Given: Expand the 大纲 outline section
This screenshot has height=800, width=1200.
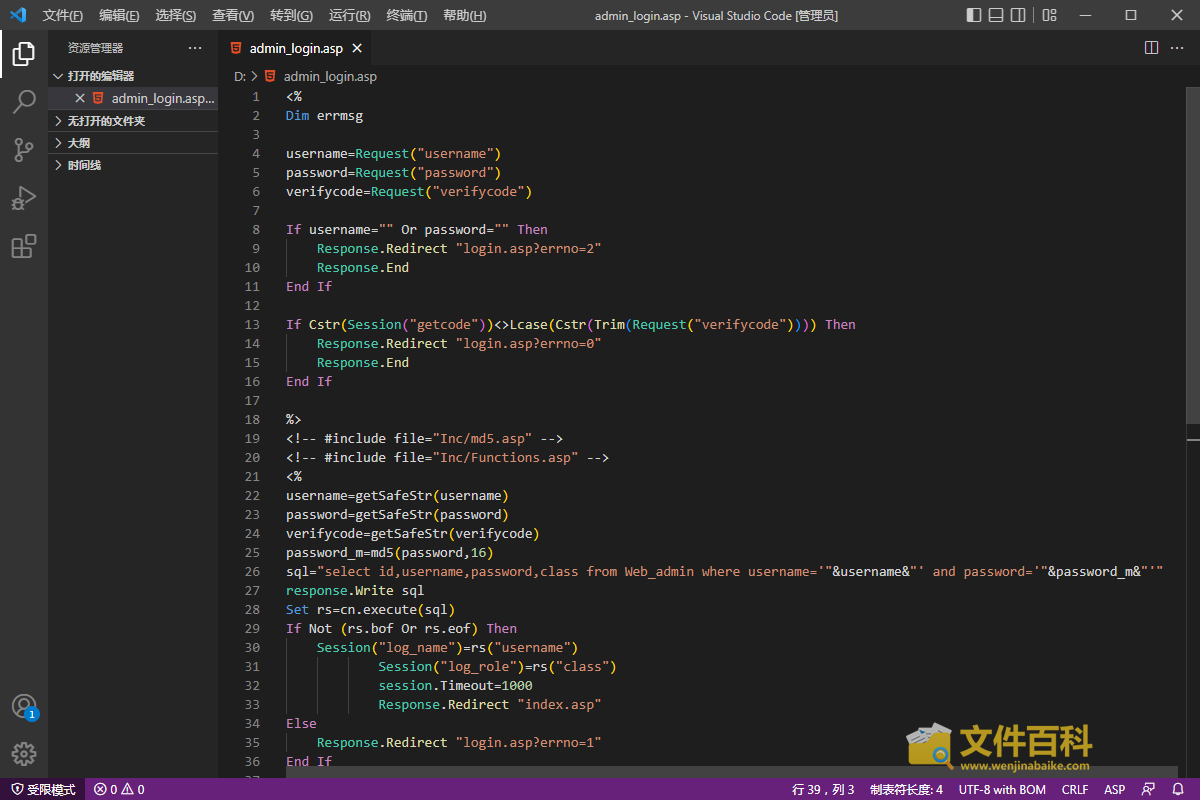Looking at the screenshot, I should click(x=133, y=143).
